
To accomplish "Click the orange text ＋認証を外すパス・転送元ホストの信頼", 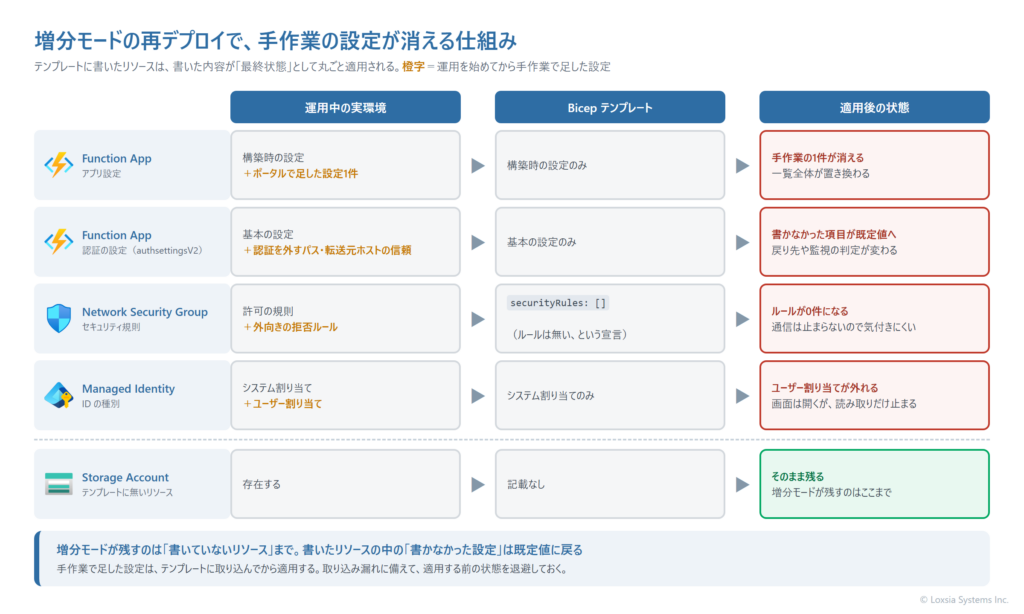I will 327,250.
